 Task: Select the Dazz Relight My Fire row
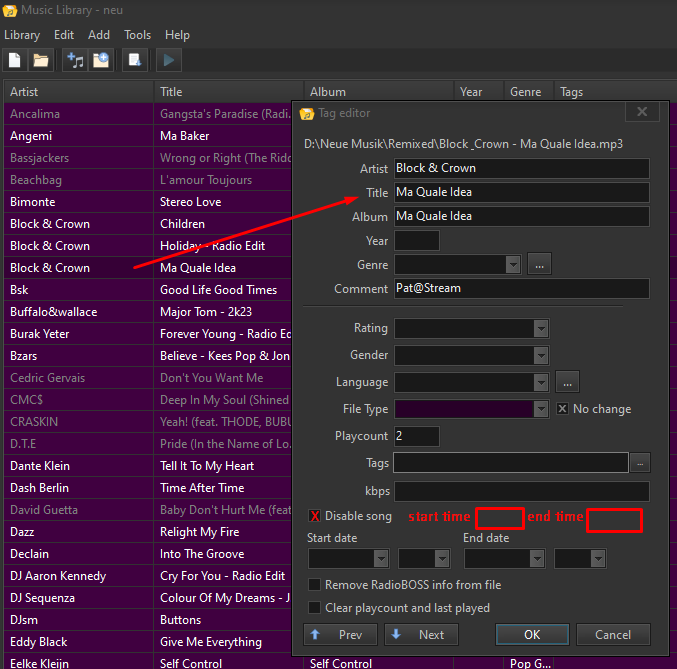click(x=148, y=532)
